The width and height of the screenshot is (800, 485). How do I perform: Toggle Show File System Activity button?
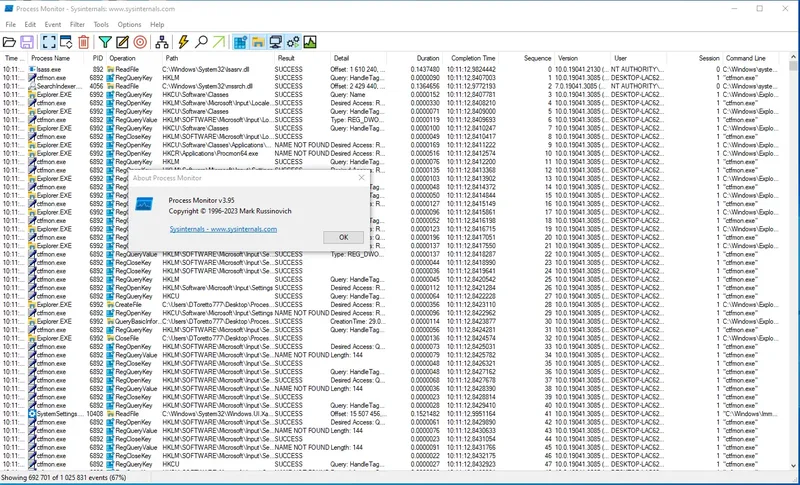click(x=258, y=42)
